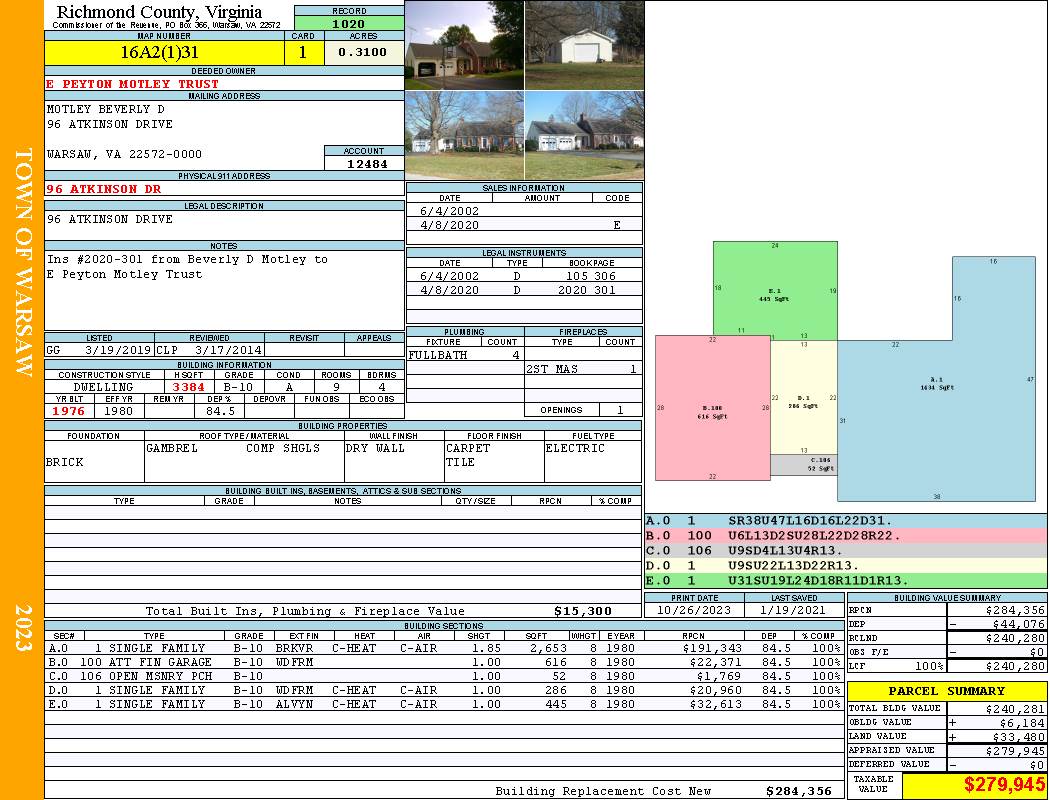Select account number 12484

coord(367,163)
